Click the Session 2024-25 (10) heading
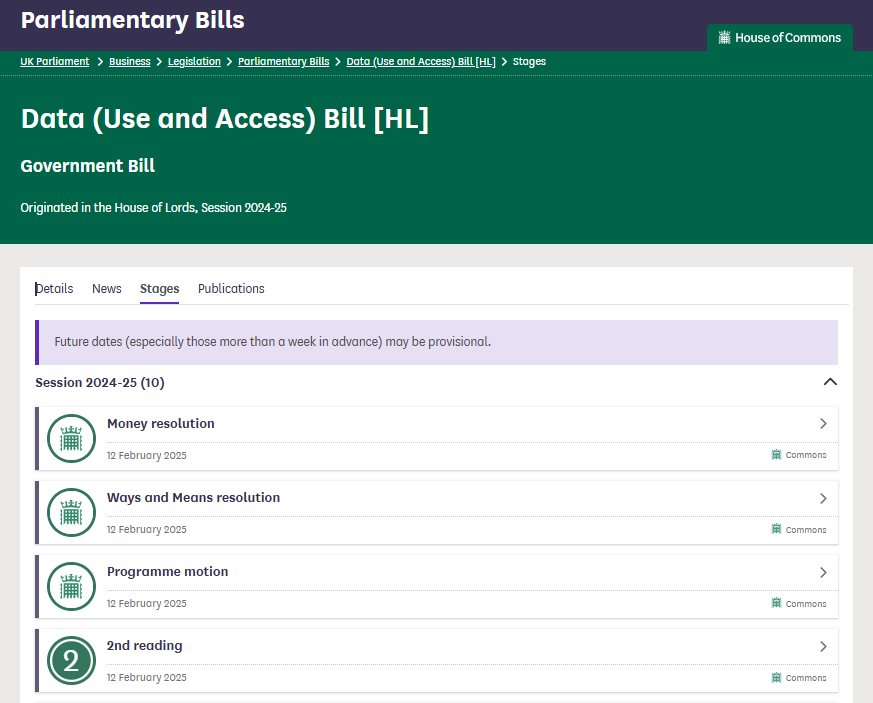The image size is (873, 703). [100, 382]
